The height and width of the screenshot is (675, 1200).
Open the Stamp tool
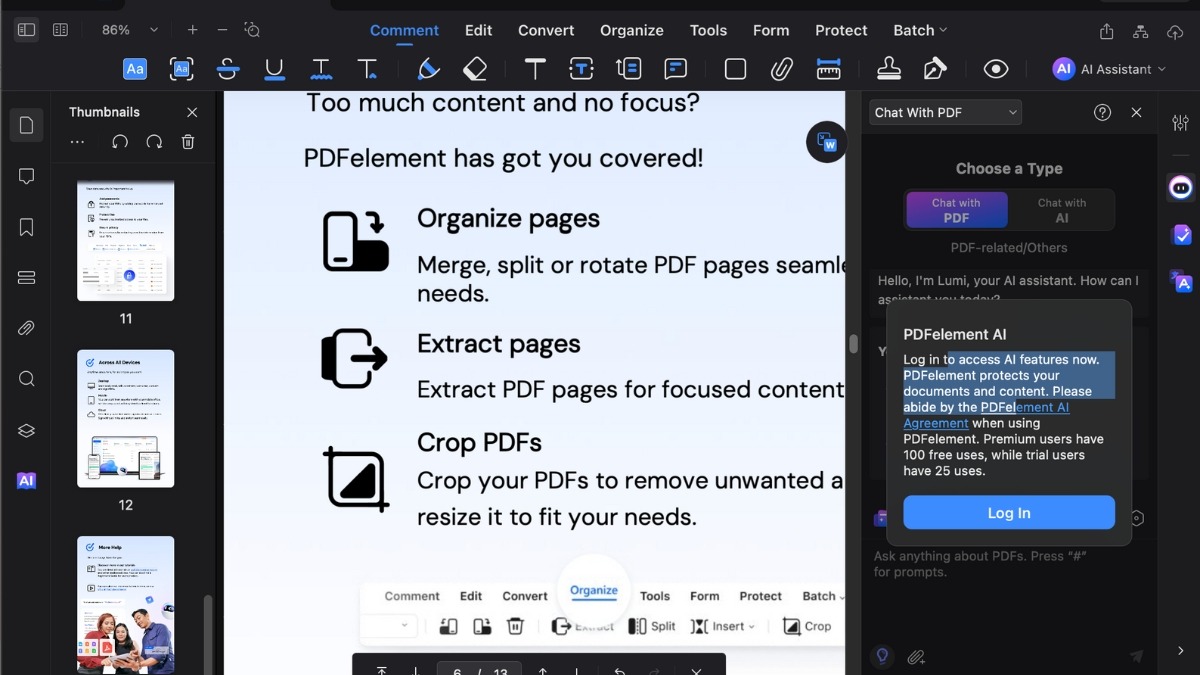(x=888, y=69)
